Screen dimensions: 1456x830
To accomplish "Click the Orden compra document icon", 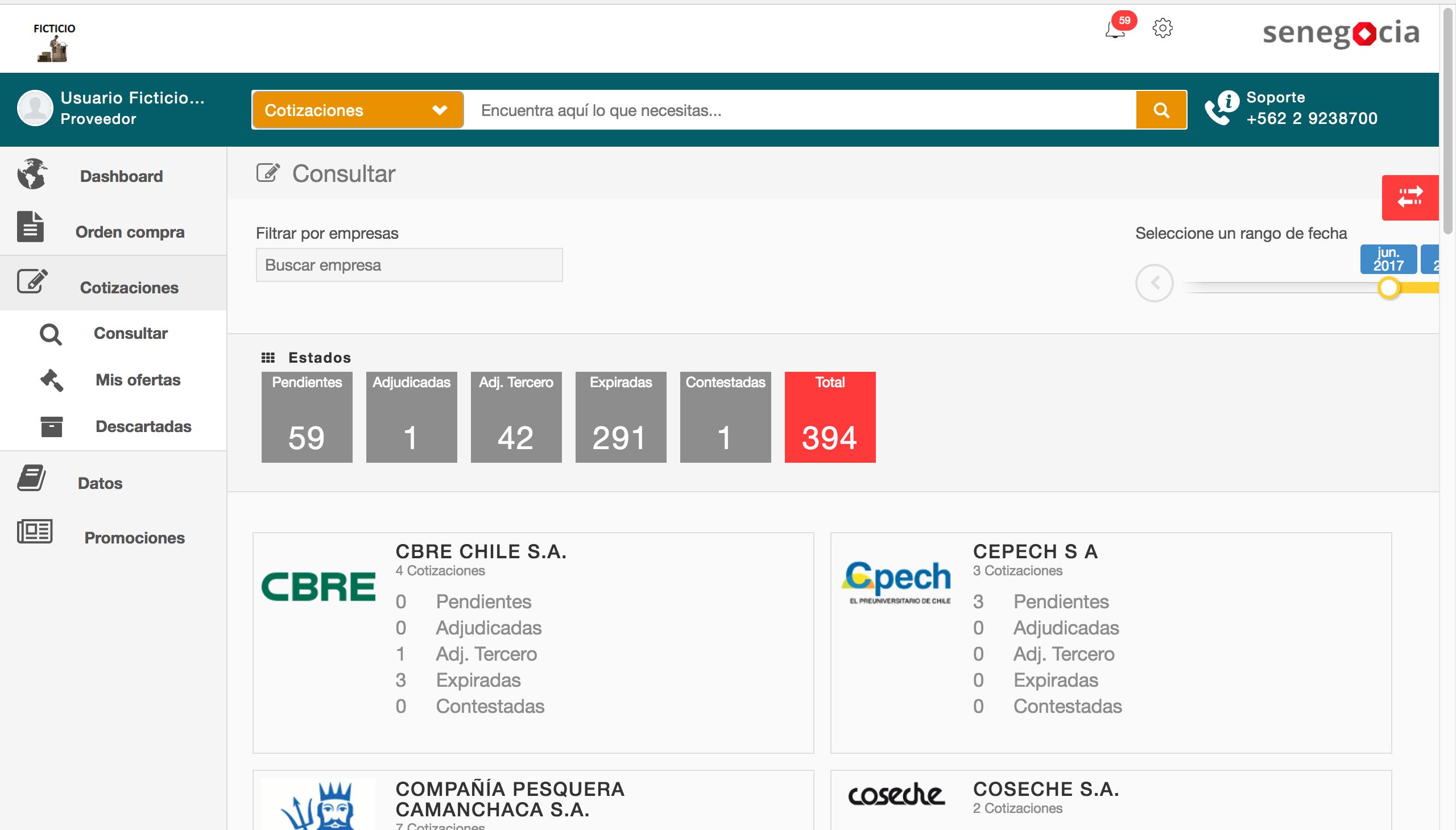I will click(x=30, y=226).
